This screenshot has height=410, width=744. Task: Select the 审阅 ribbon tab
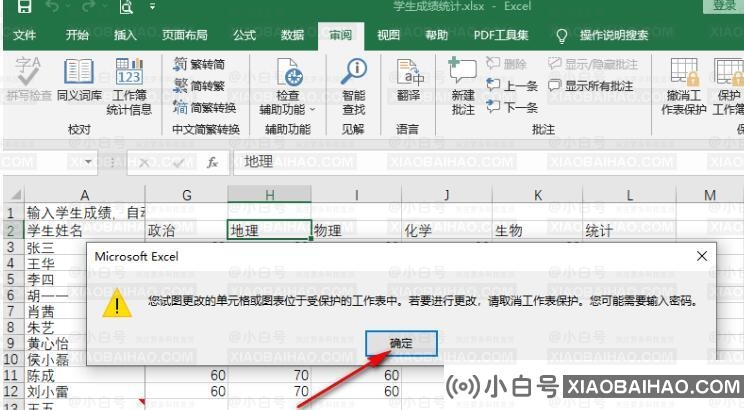[x=341, y=36]
